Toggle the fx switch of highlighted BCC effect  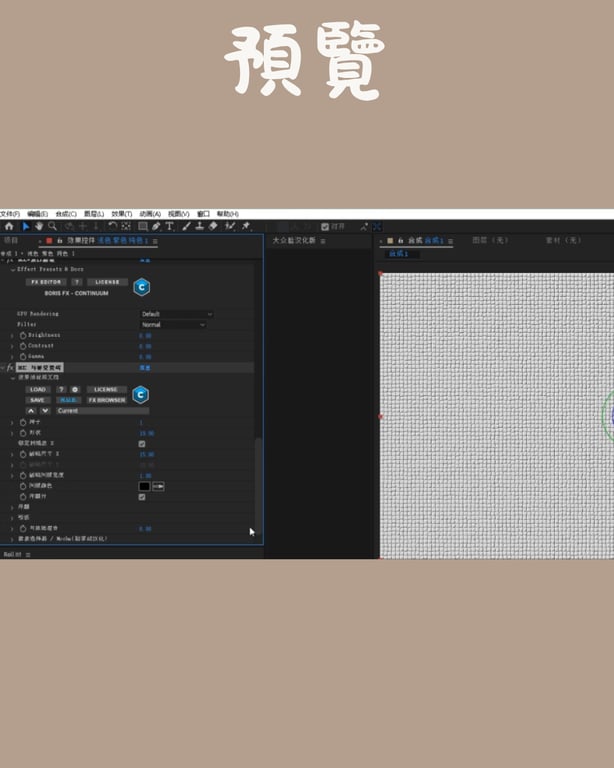9,367
